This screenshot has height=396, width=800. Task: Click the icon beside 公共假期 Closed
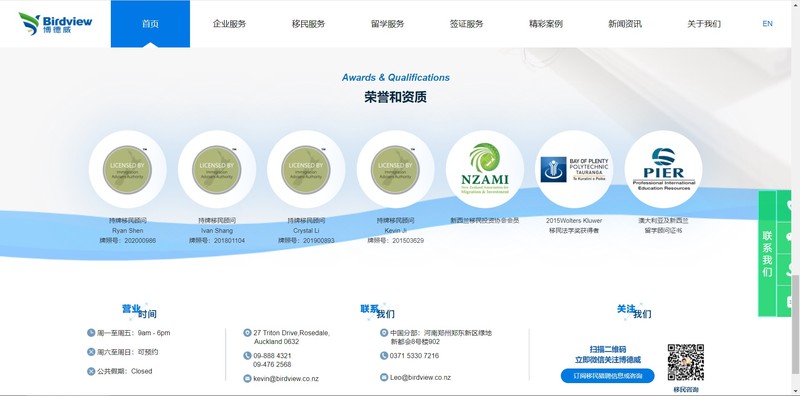click(x=91, y=371)
